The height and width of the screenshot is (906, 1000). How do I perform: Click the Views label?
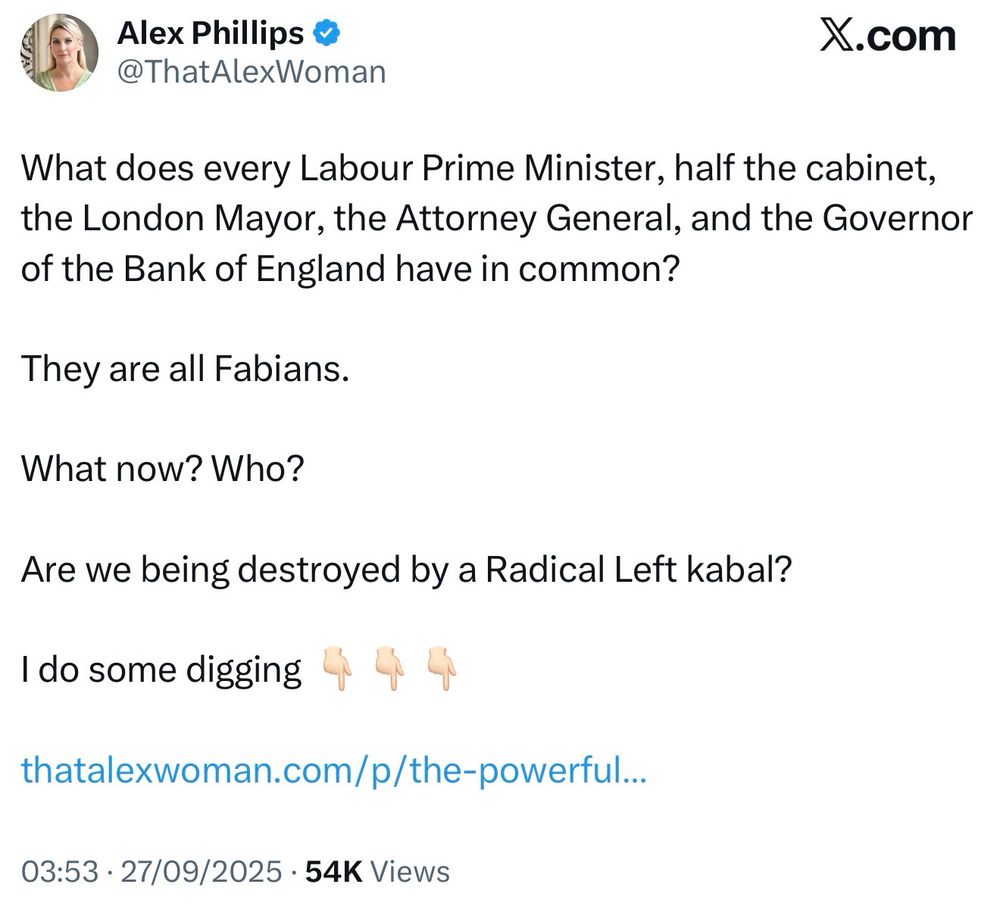coord(410,872)
